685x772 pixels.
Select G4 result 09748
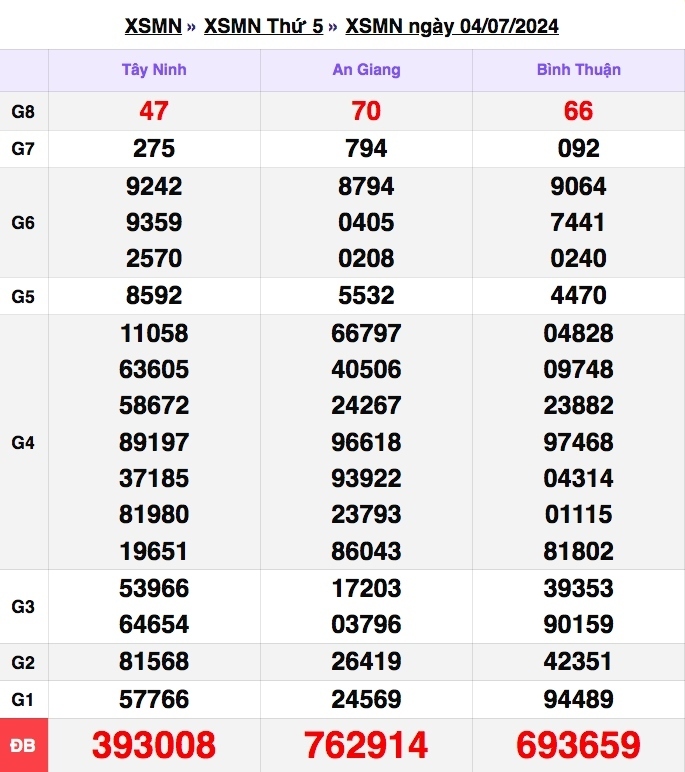click(578, 369)
